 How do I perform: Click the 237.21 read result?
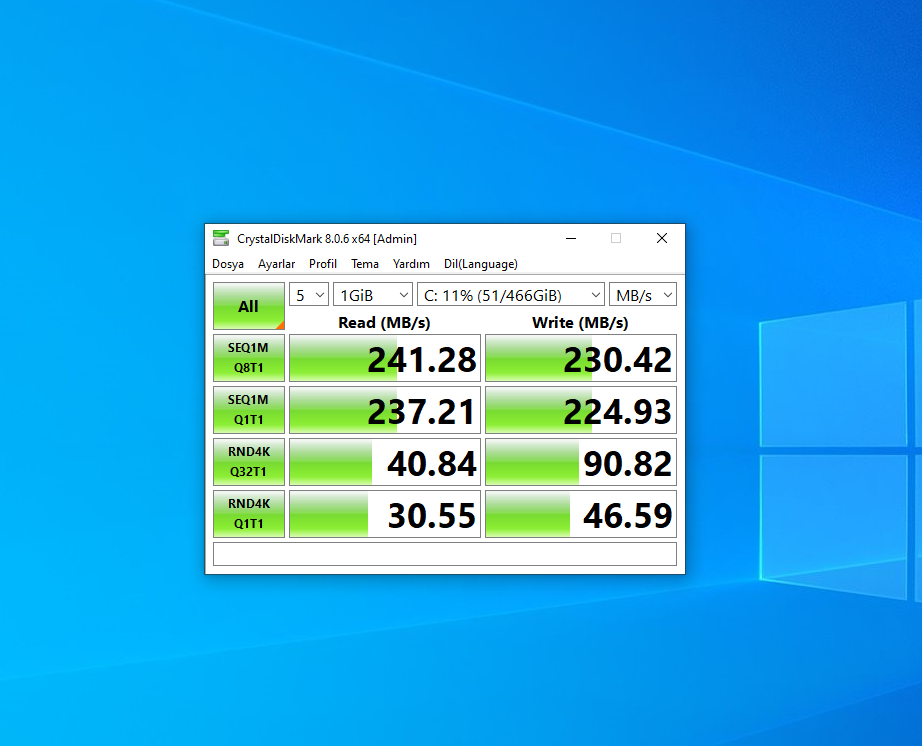coord(385,410)
